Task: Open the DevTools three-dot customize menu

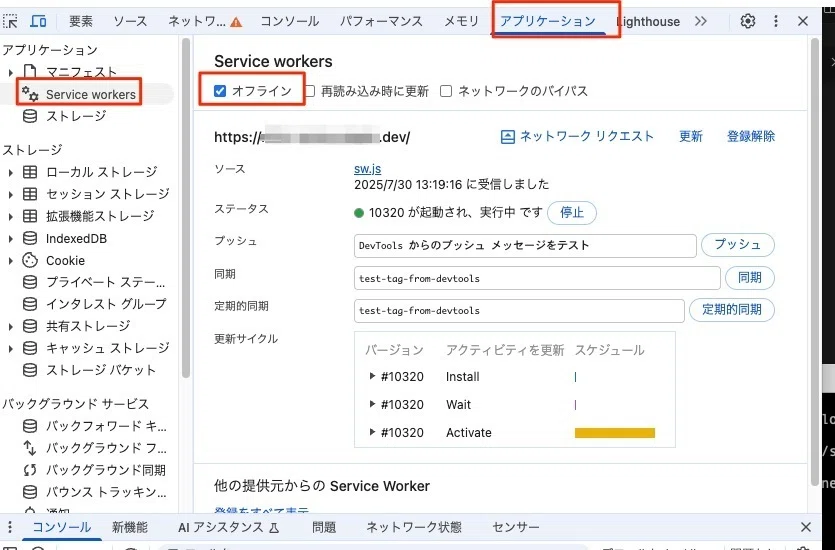Action: tap(775, 21)
